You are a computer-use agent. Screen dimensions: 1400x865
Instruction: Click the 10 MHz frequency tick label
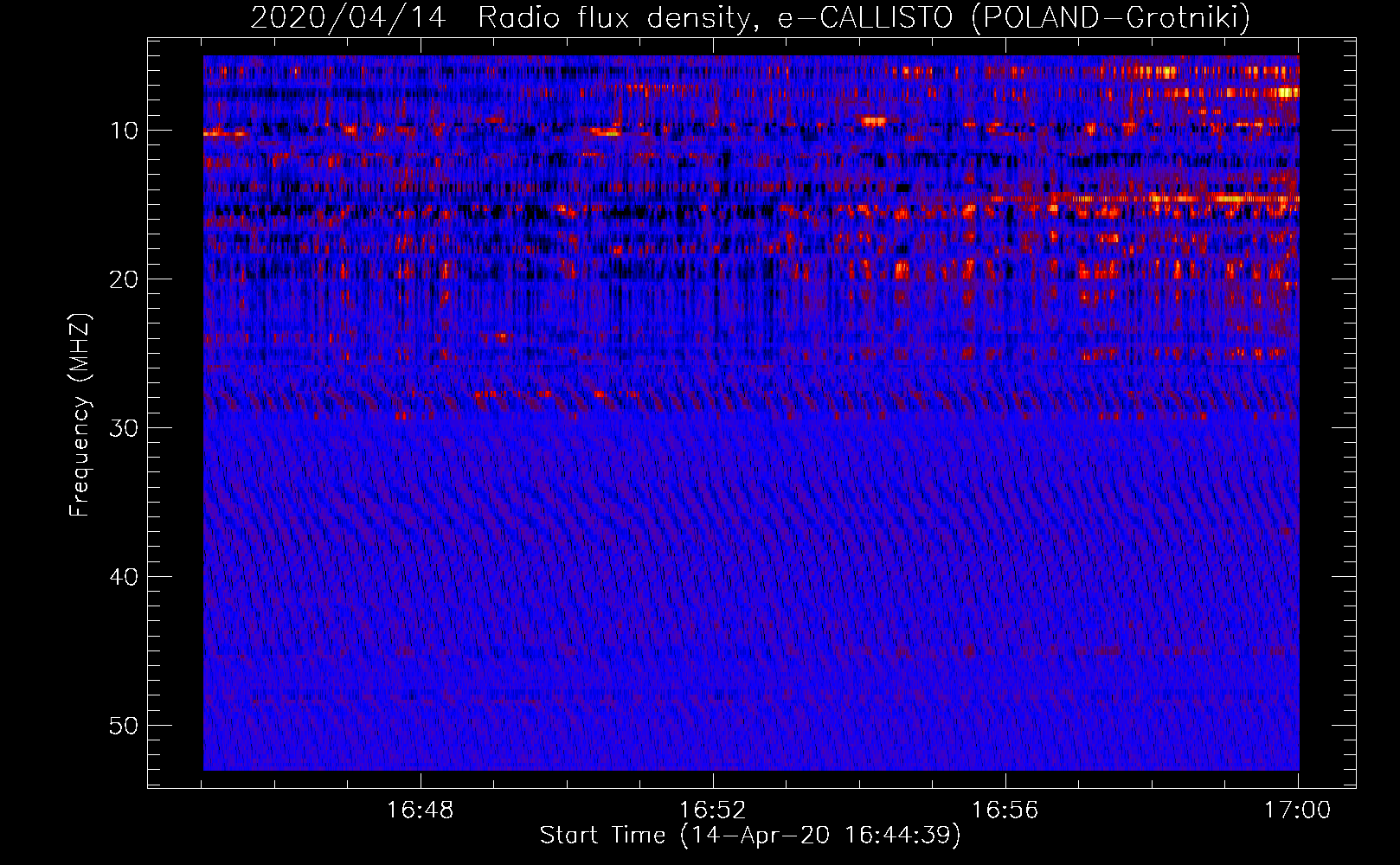click(x=124, y=131)
